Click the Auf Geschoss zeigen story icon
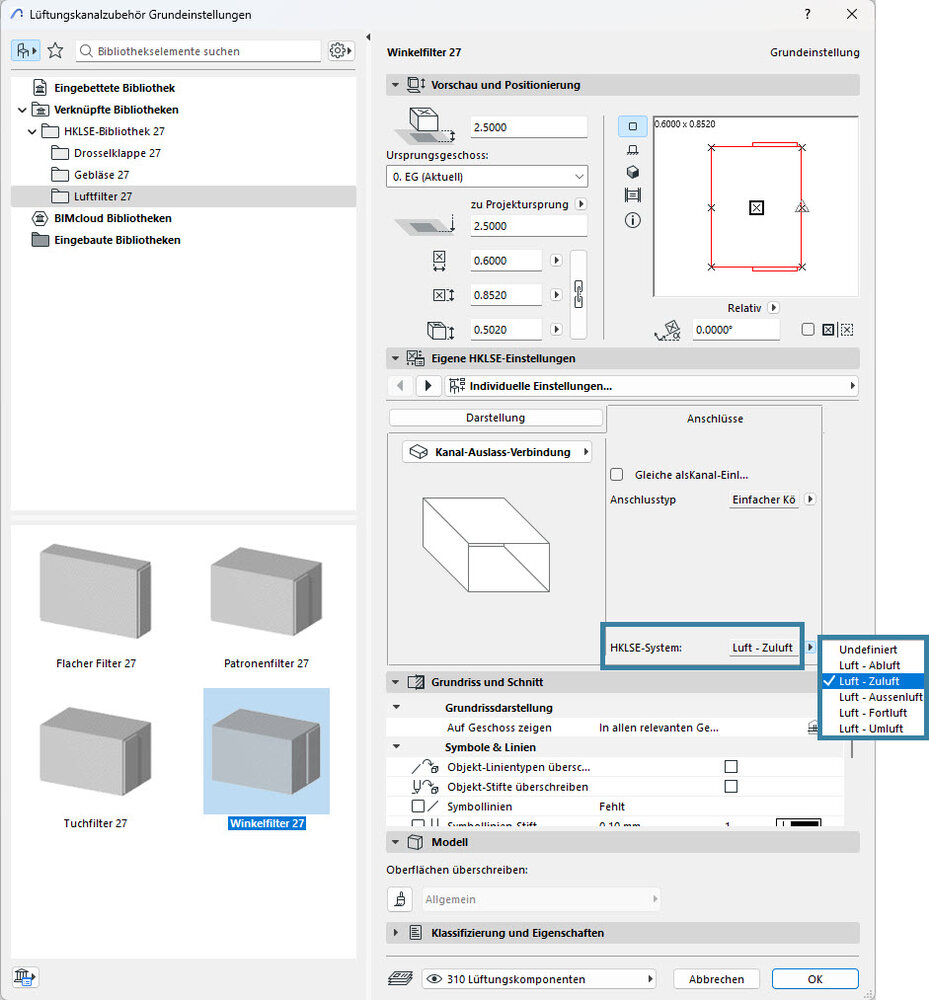This screenshot has height=1000, width=929. (814, 727)
